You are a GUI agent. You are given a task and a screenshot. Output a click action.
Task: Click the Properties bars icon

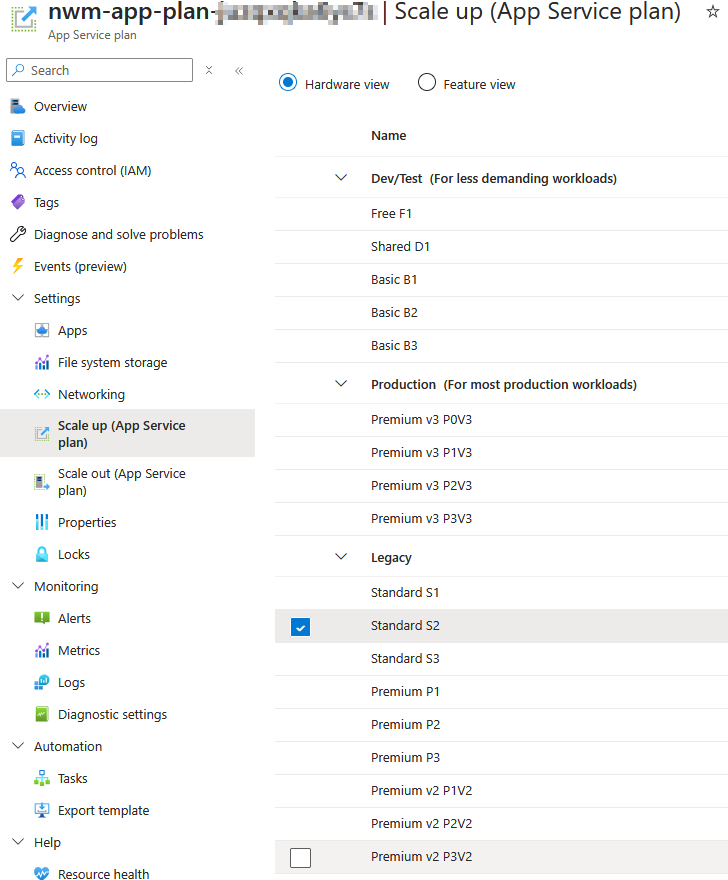coord(42,522)
